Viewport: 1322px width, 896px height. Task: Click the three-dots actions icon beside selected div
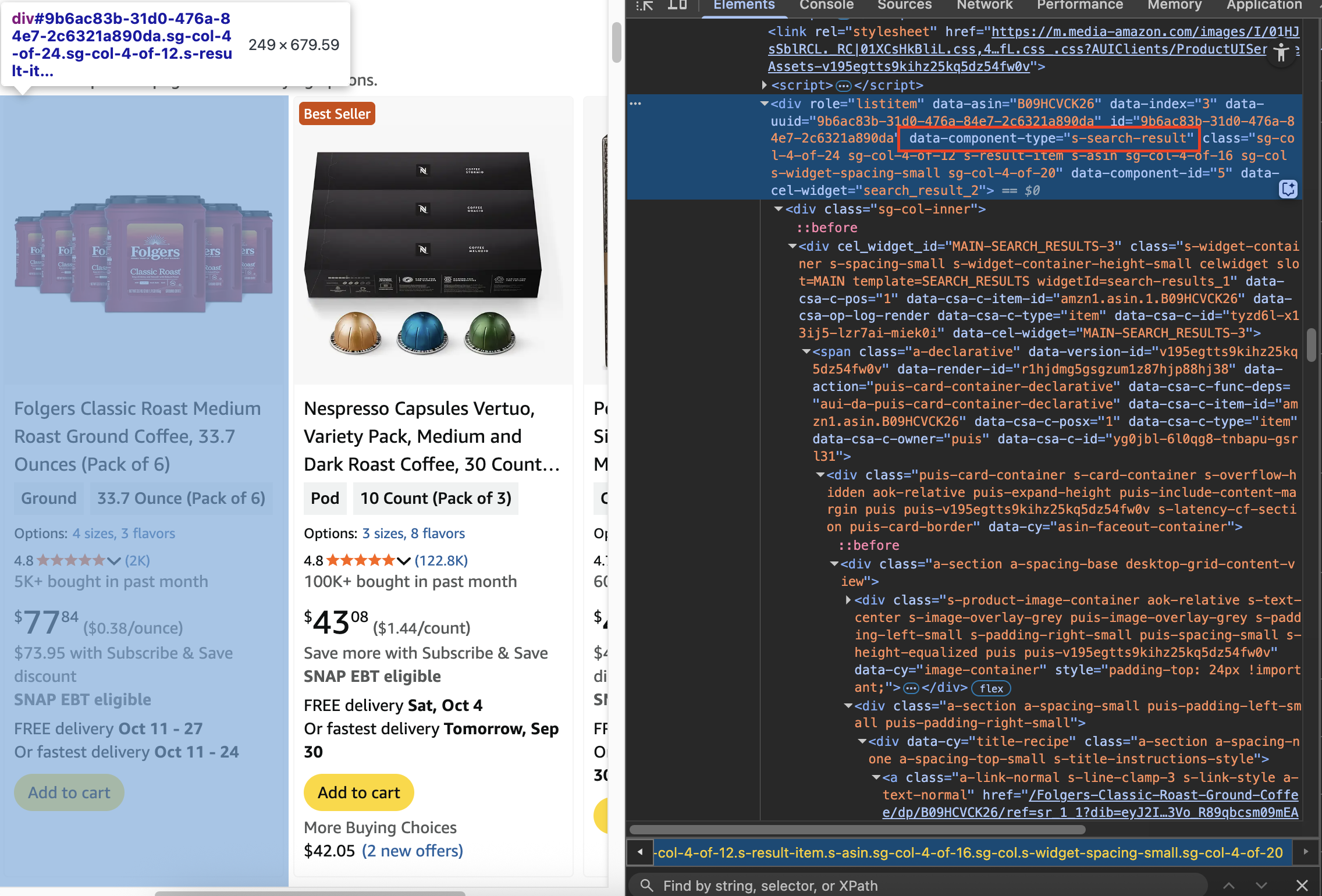pos(635,104)
